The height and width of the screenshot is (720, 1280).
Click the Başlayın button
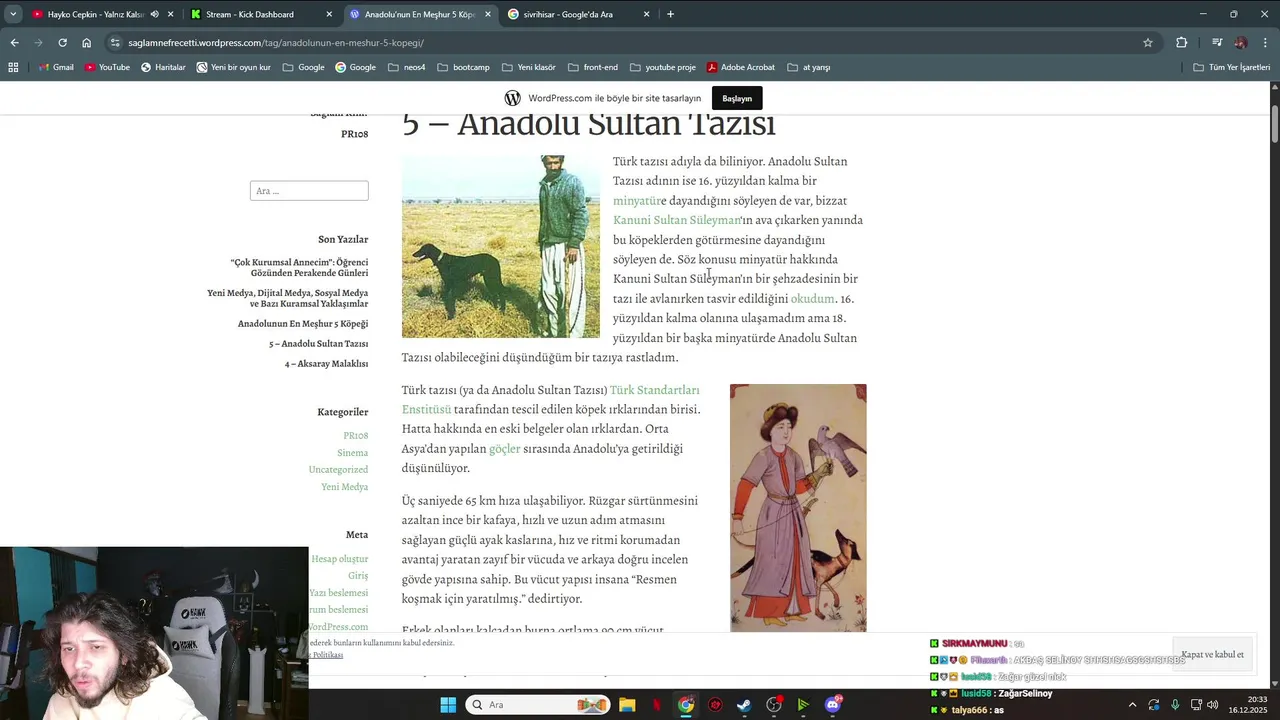click(x=737, y=98)
